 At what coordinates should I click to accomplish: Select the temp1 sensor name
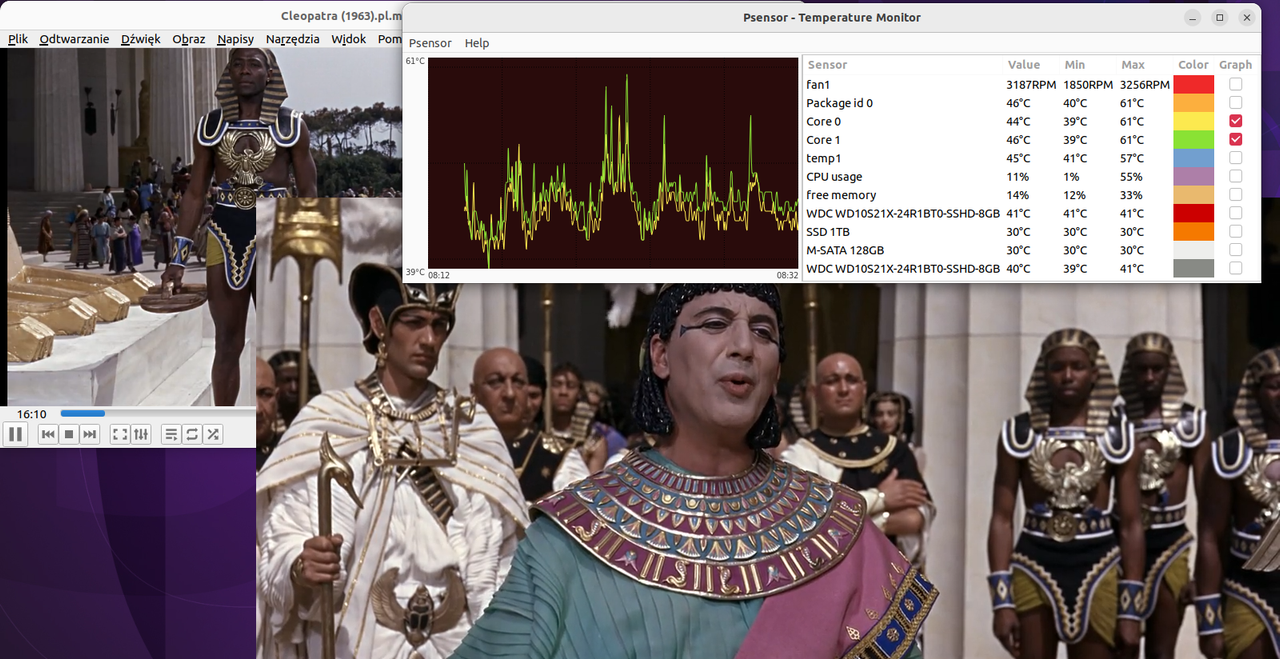(824, 159)
